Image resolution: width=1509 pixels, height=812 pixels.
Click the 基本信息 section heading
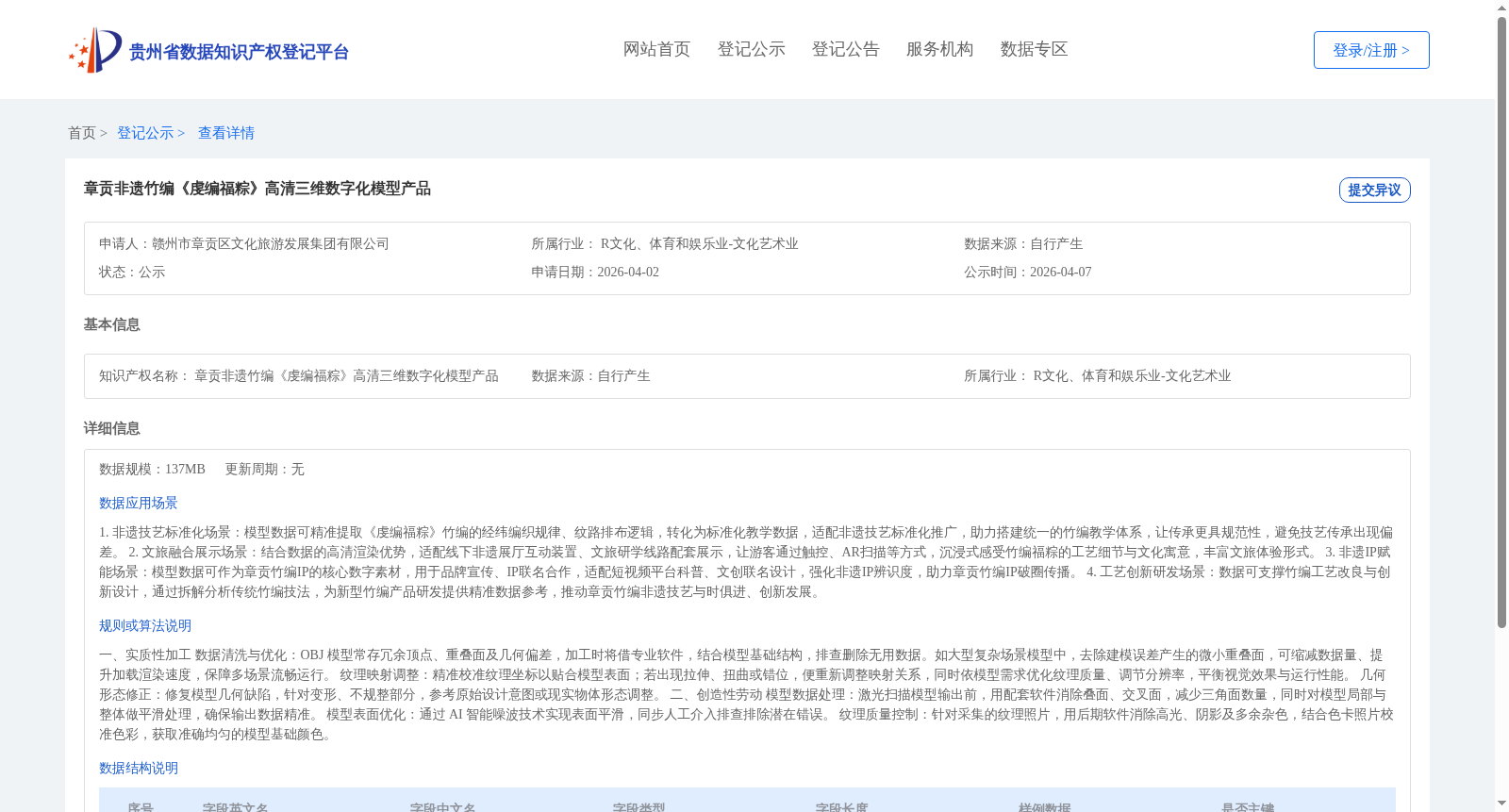pos(111,324)
